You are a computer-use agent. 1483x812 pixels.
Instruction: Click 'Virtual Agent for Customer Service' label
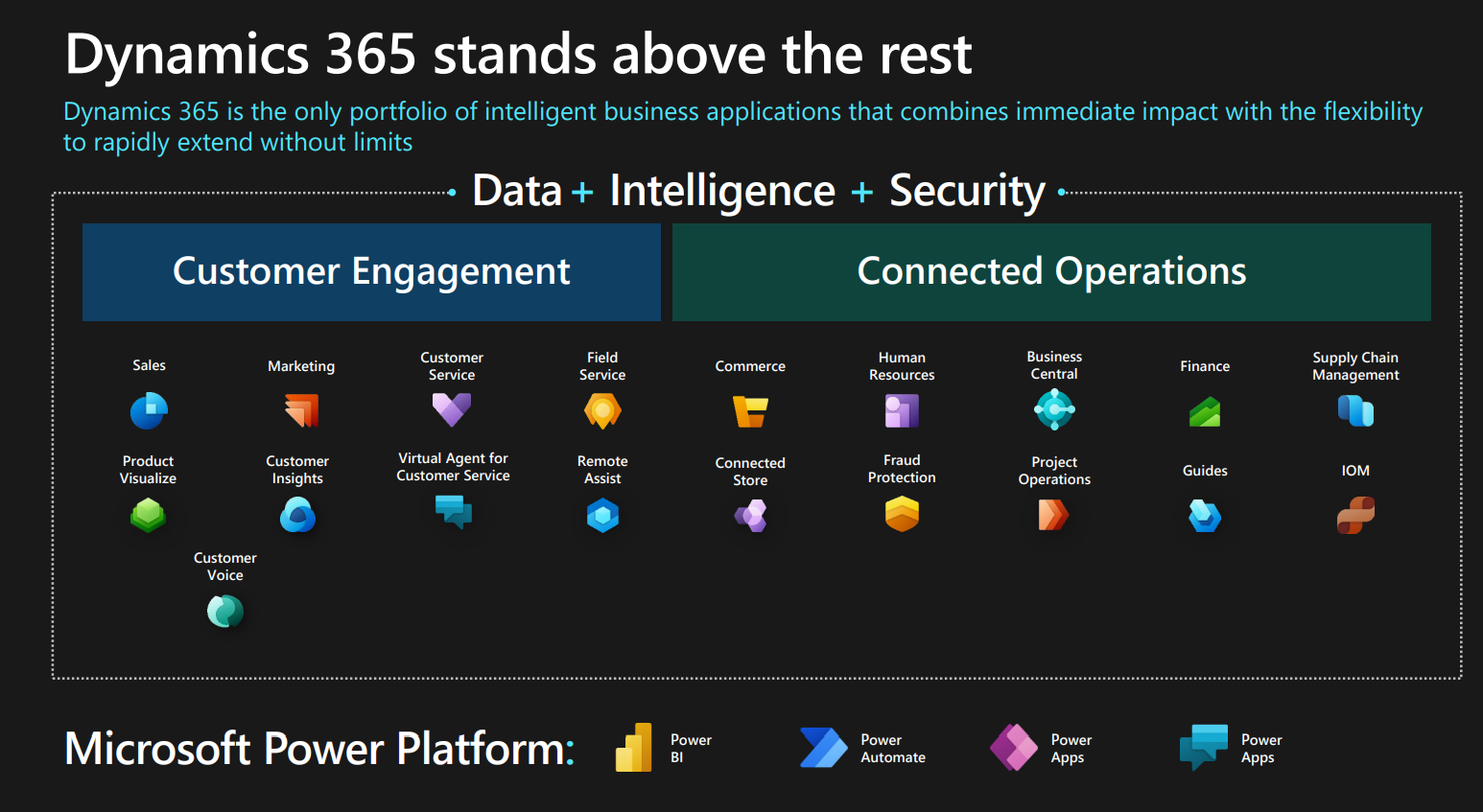click(453, 467)
